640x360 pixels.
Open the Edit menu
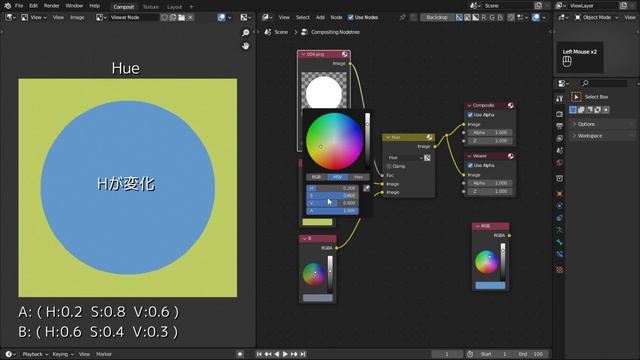click(x=33, y=6)
